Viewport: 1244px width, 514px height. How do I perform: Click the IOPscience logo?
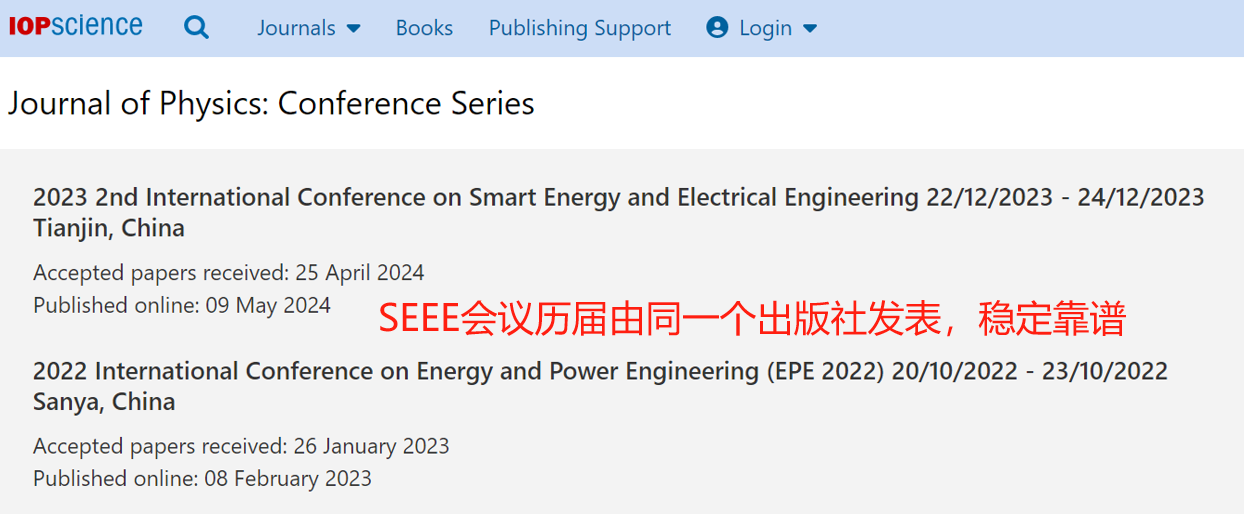76,26
